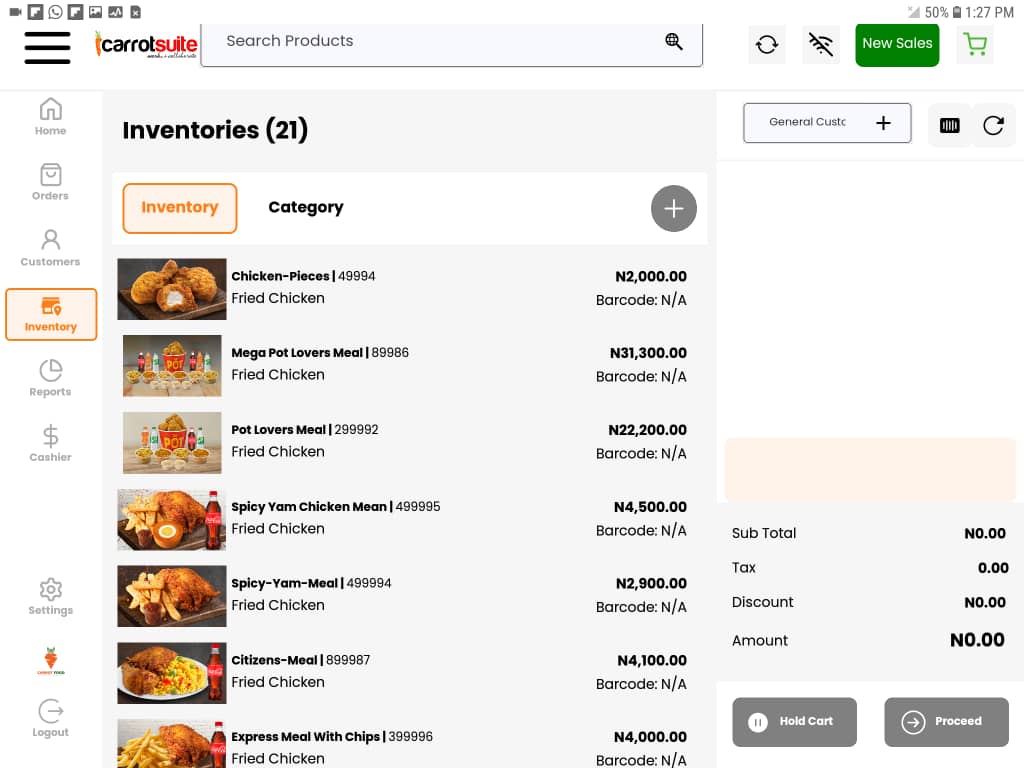Image resolution: width=1024 pixels, height=768 pixels.
Task: Reset cart with the reload icon
Action: click(993, 125)
